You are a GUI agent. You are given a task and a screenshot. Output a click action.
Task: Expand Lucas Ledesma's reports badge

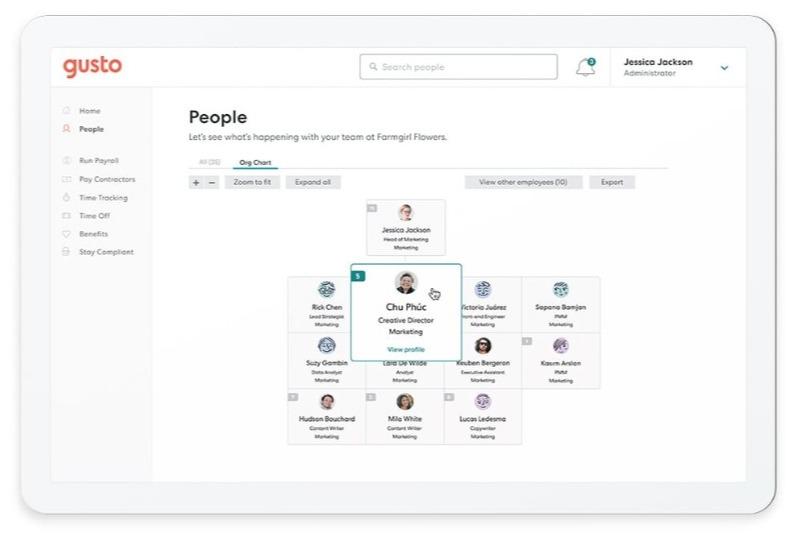449,397
